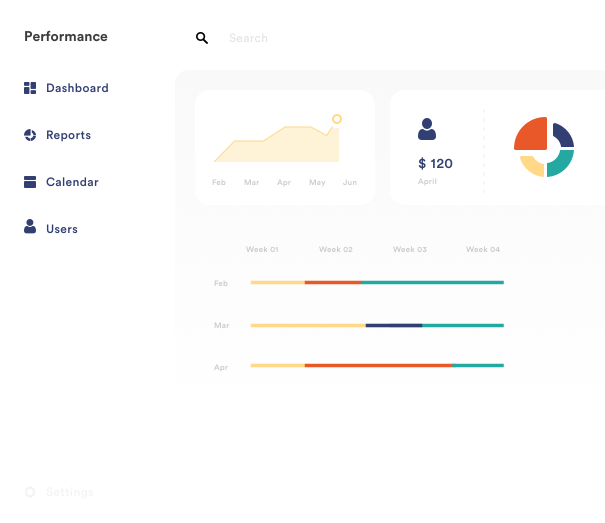Screen dimensions: 605x523
Task: Click the Week 03 column header
Action: [x=410, y=249]
